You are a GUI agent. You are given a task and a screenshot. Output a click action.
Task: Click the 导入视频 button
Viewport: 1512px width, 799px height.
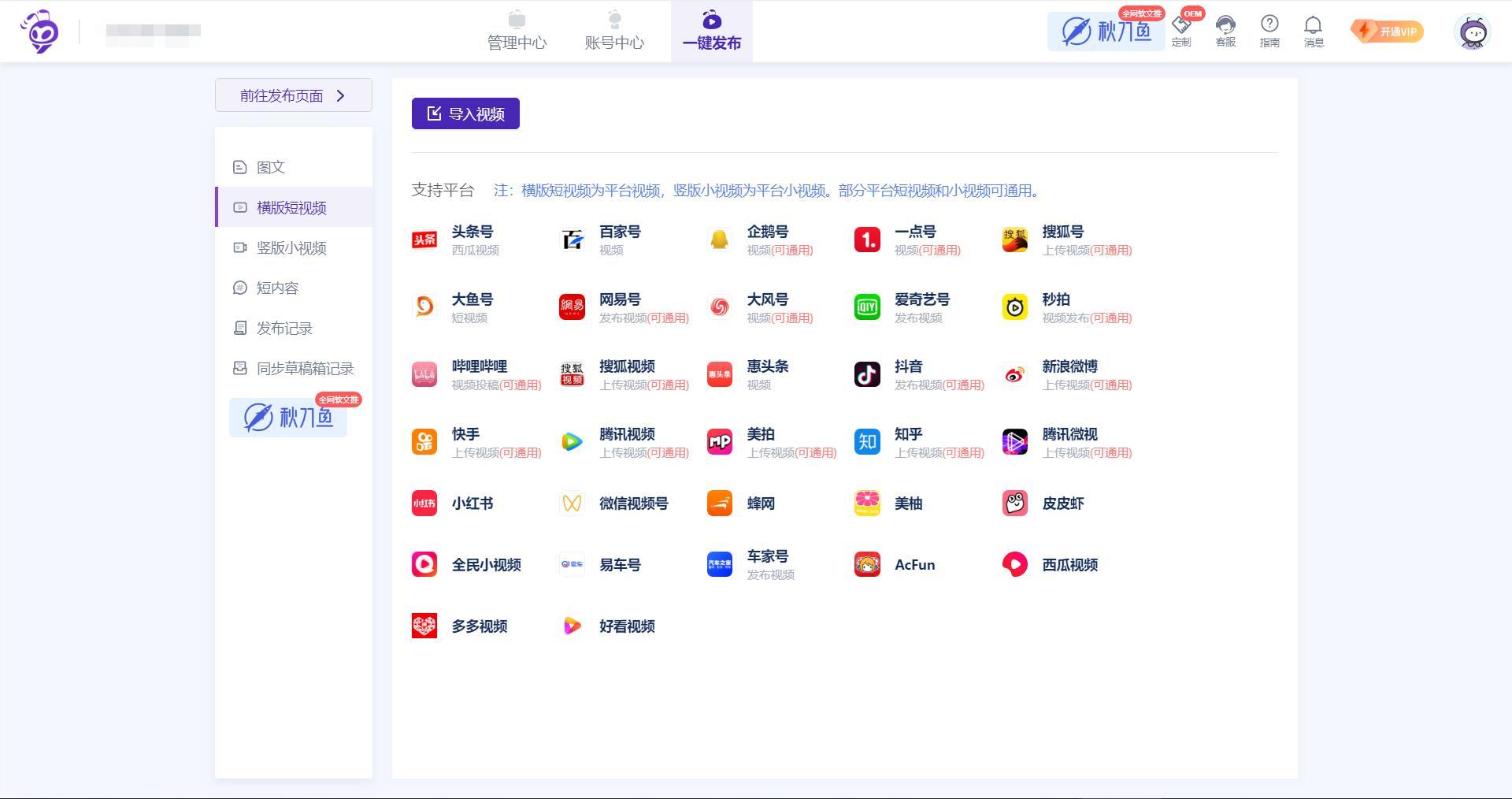(x=465, y=113)
